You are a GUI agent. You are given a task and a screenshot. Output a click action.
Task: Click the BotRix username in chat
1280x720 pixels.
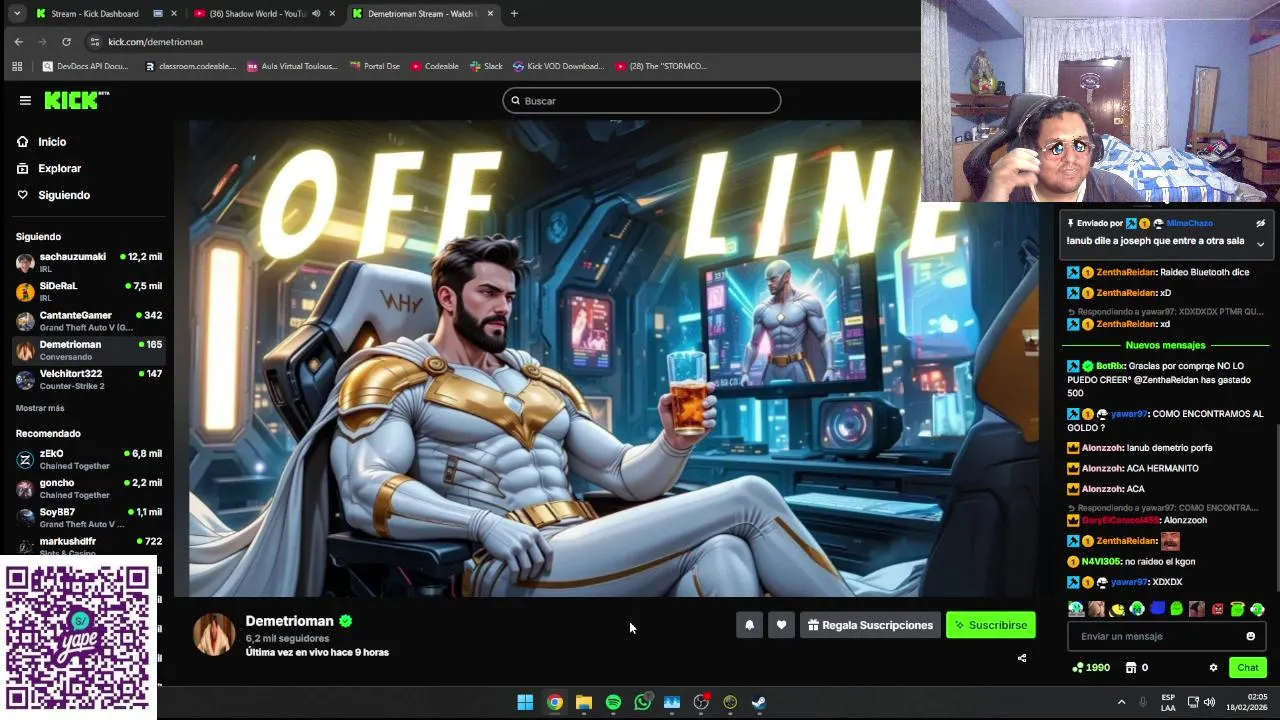pyautogui.click(x=1110, y=366)
